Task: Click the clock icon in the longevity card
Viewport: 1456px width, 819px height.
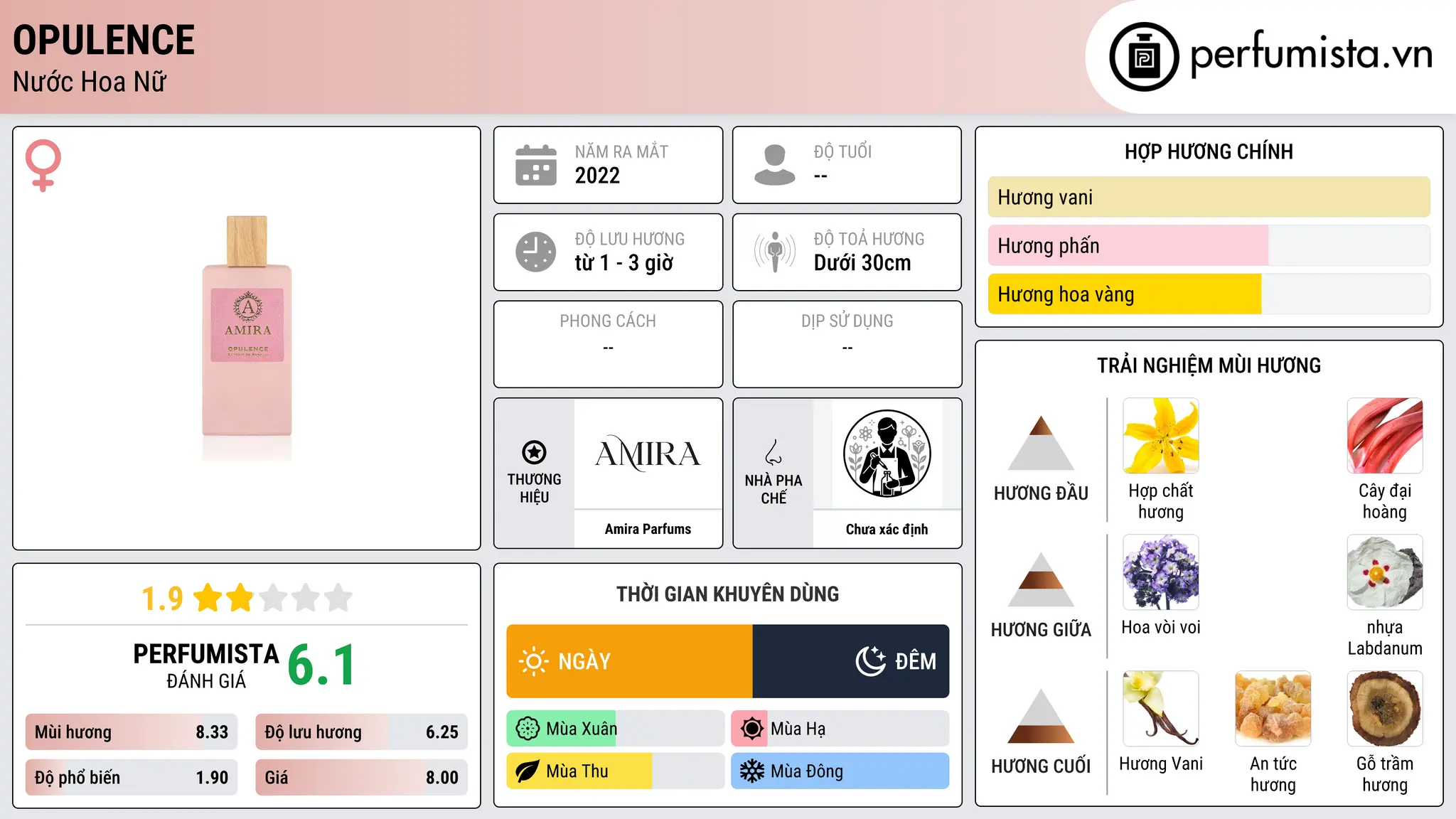Action: click(536, 252)
